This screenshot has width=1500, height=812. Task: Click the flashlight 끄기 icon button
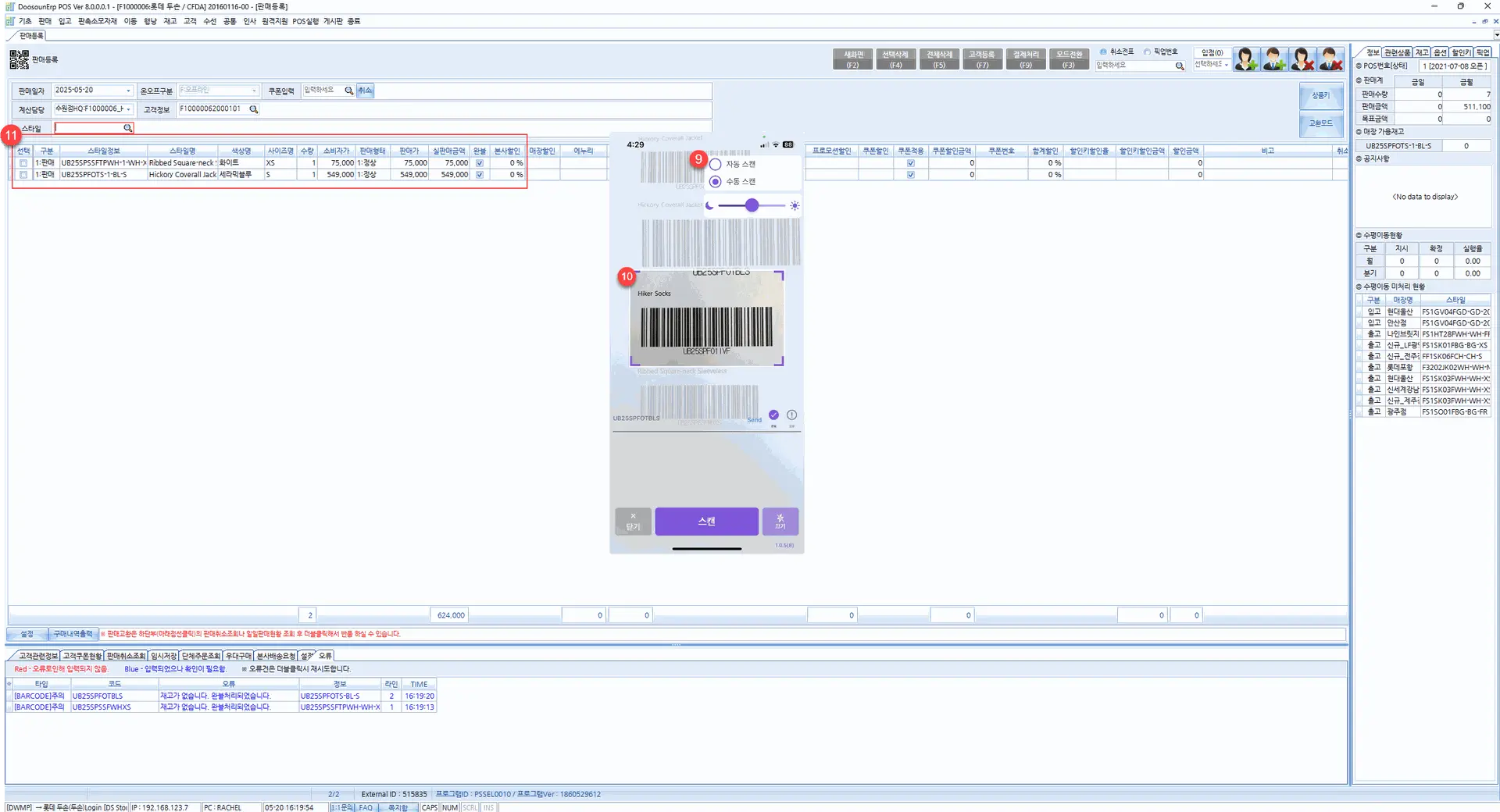click(780, 522)
